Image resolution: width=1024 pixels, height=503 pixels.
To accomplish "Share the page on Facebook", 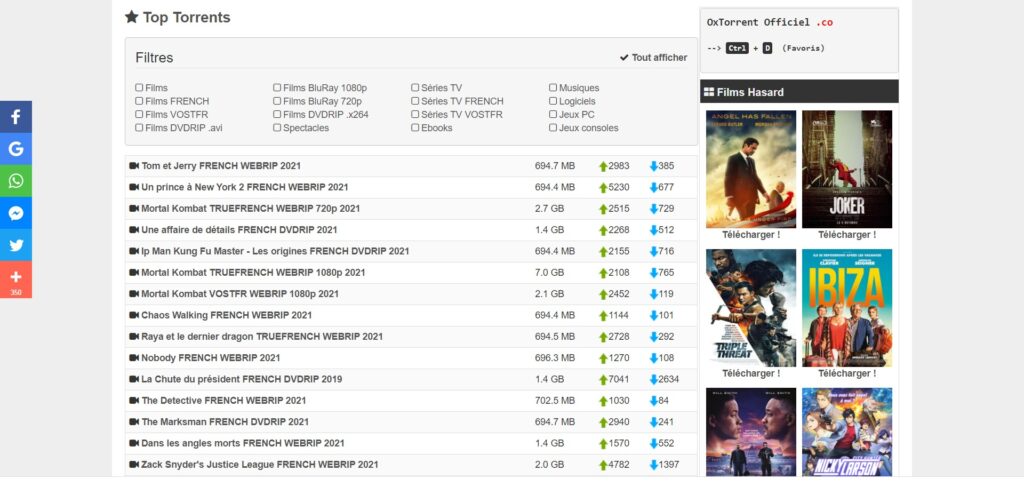I will coord(16,117).
